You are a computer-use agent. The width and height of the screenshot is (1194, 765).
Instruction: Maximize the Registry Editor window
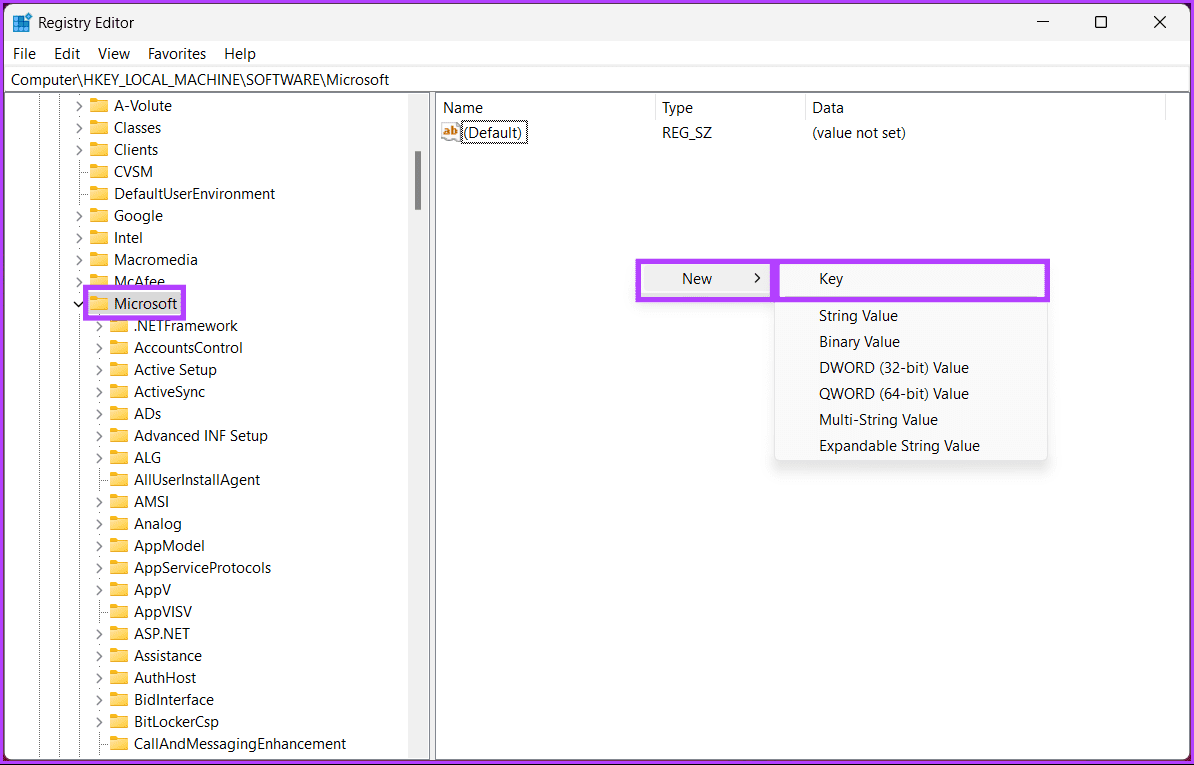1100,23
